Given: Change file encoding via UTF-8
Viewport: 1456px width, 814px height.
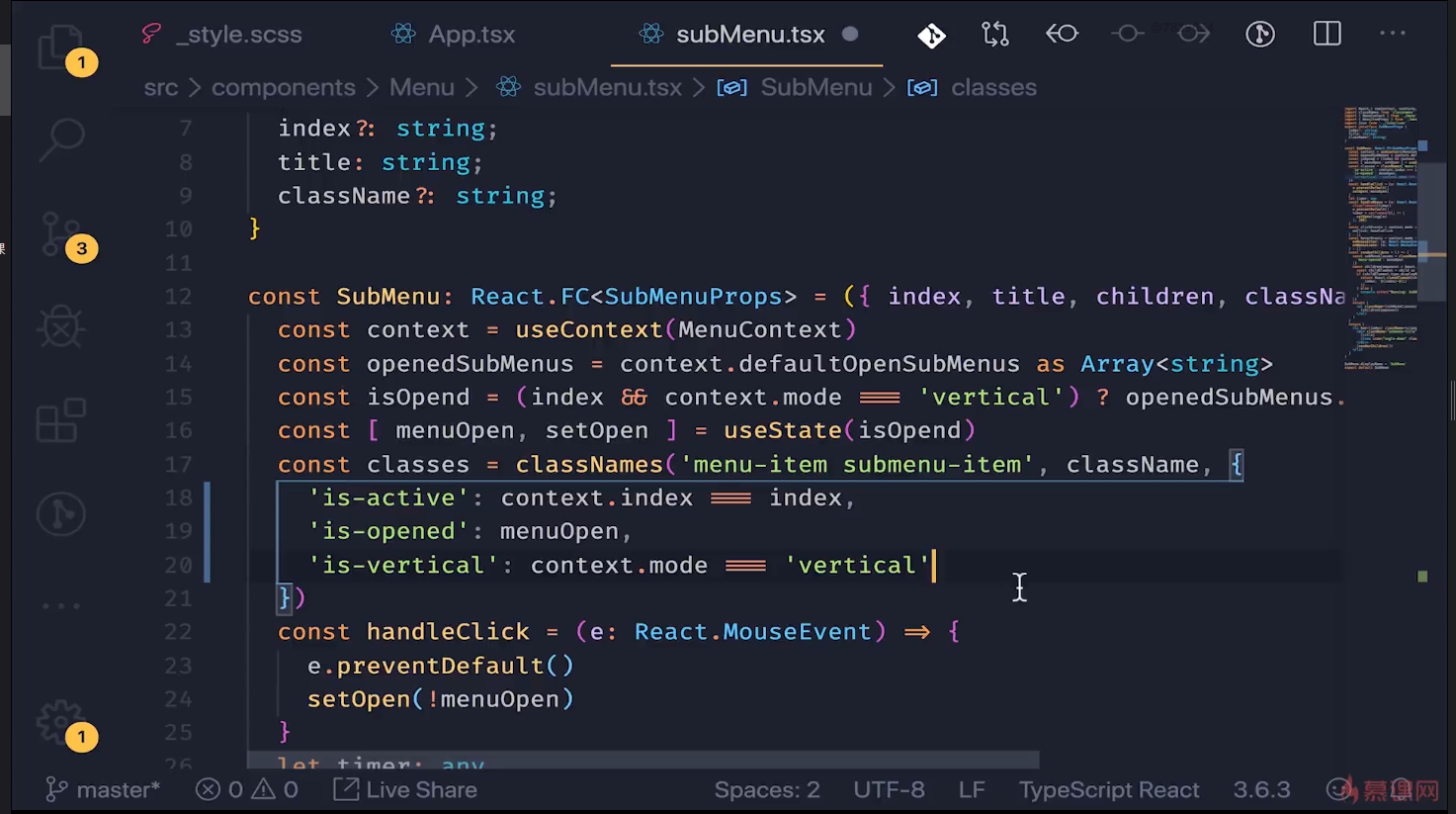Looking at the screenshot, I should [x=890, y=790].
